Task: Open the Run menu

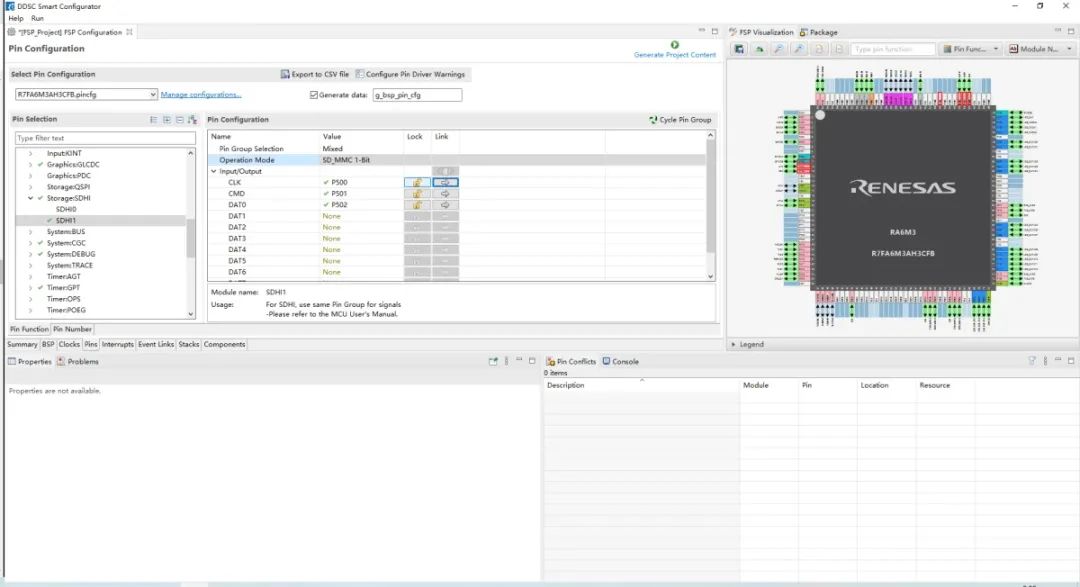Action: [x=37, y=18]
